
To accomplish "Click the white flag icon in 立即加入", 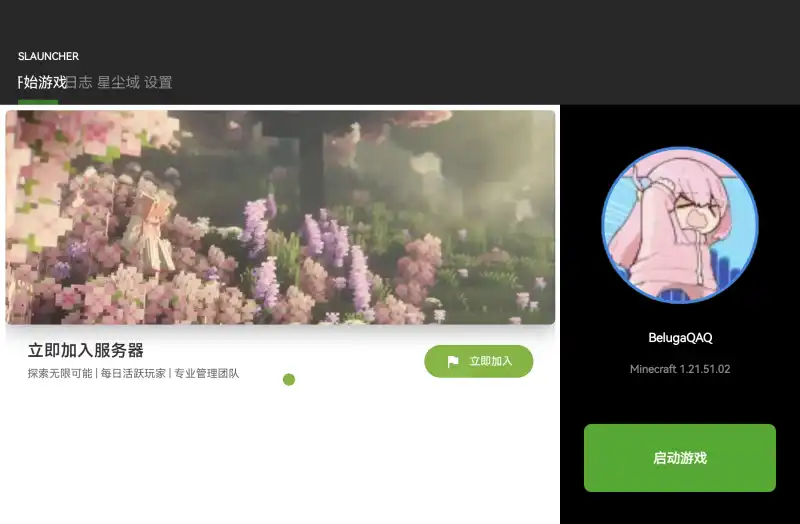I will coord(453,362).
